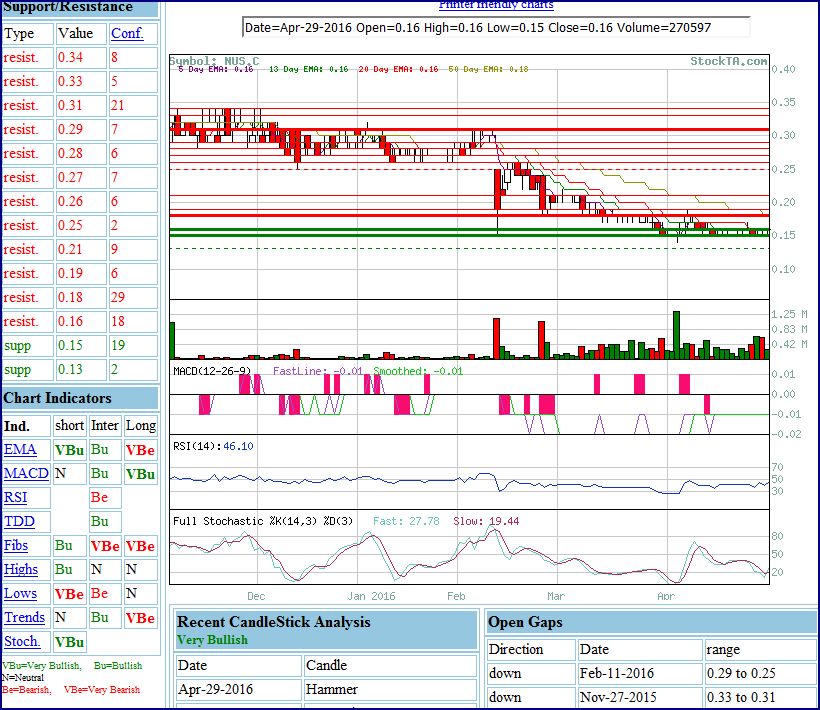
Task: Click the Lows indicator link
Action: click(x=19, y=594)
